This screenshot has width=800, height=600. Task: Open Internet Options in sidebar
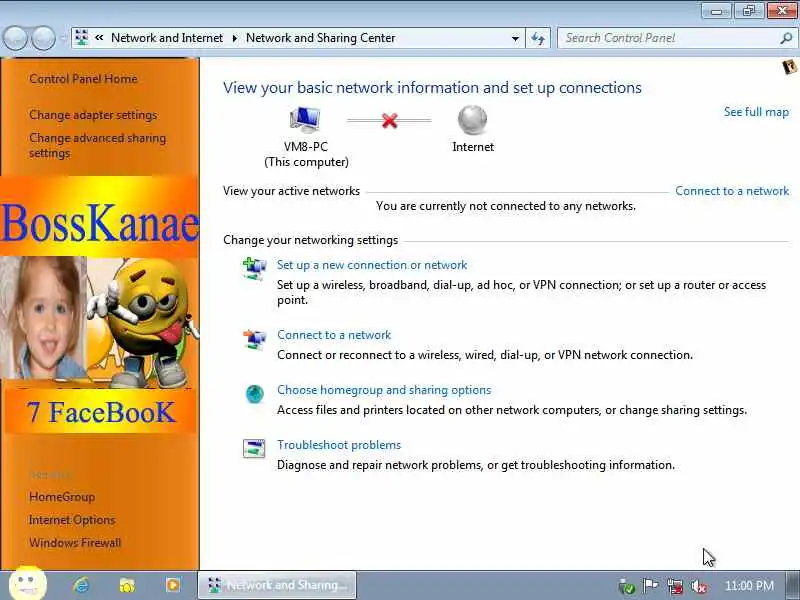[72, 520]
